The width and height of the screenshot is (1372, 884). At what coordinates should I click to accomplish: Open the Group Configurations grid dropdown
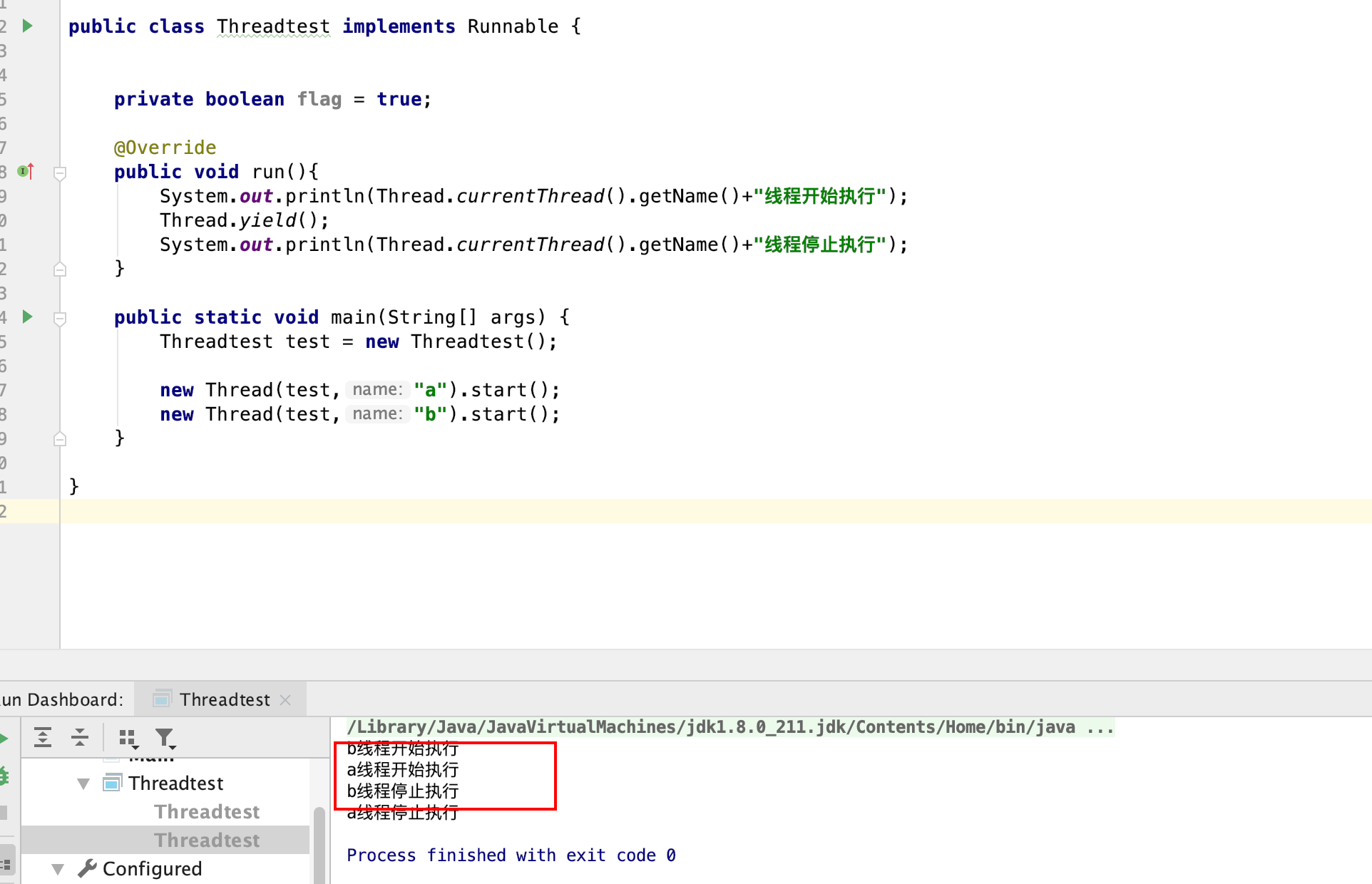pos(128,738)
